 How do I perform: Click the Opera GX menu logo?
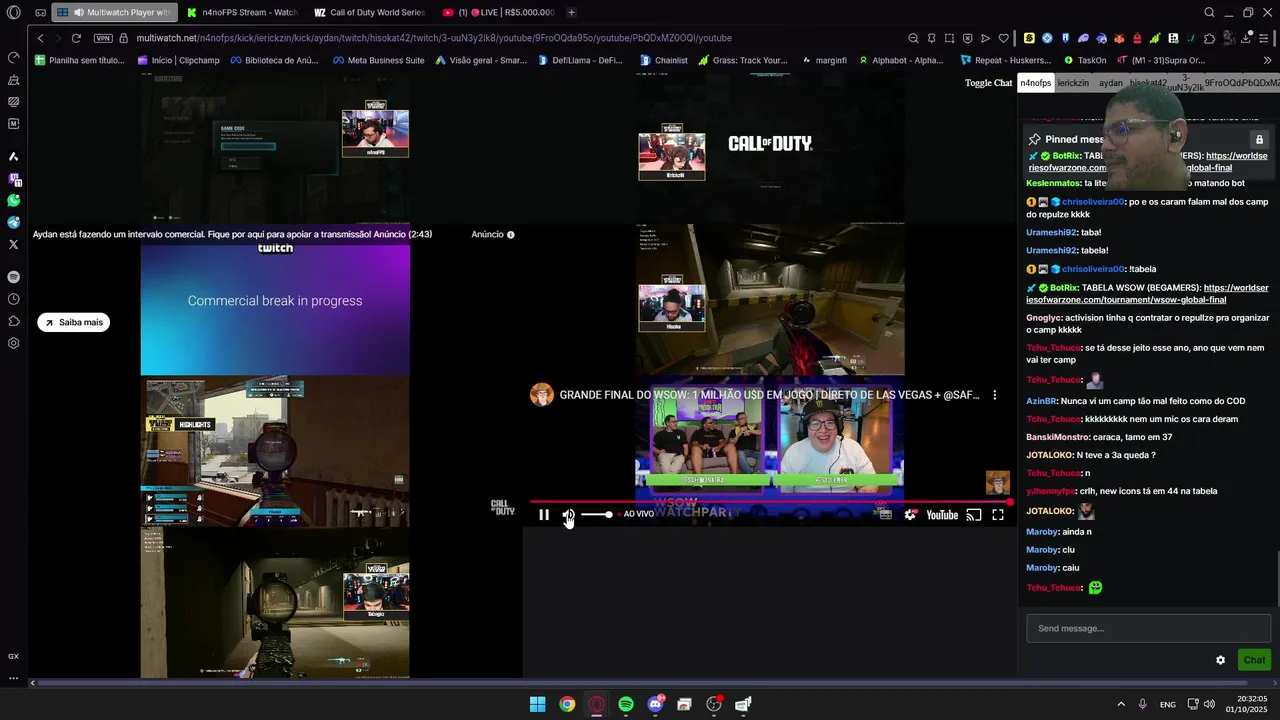click(13, 12)
